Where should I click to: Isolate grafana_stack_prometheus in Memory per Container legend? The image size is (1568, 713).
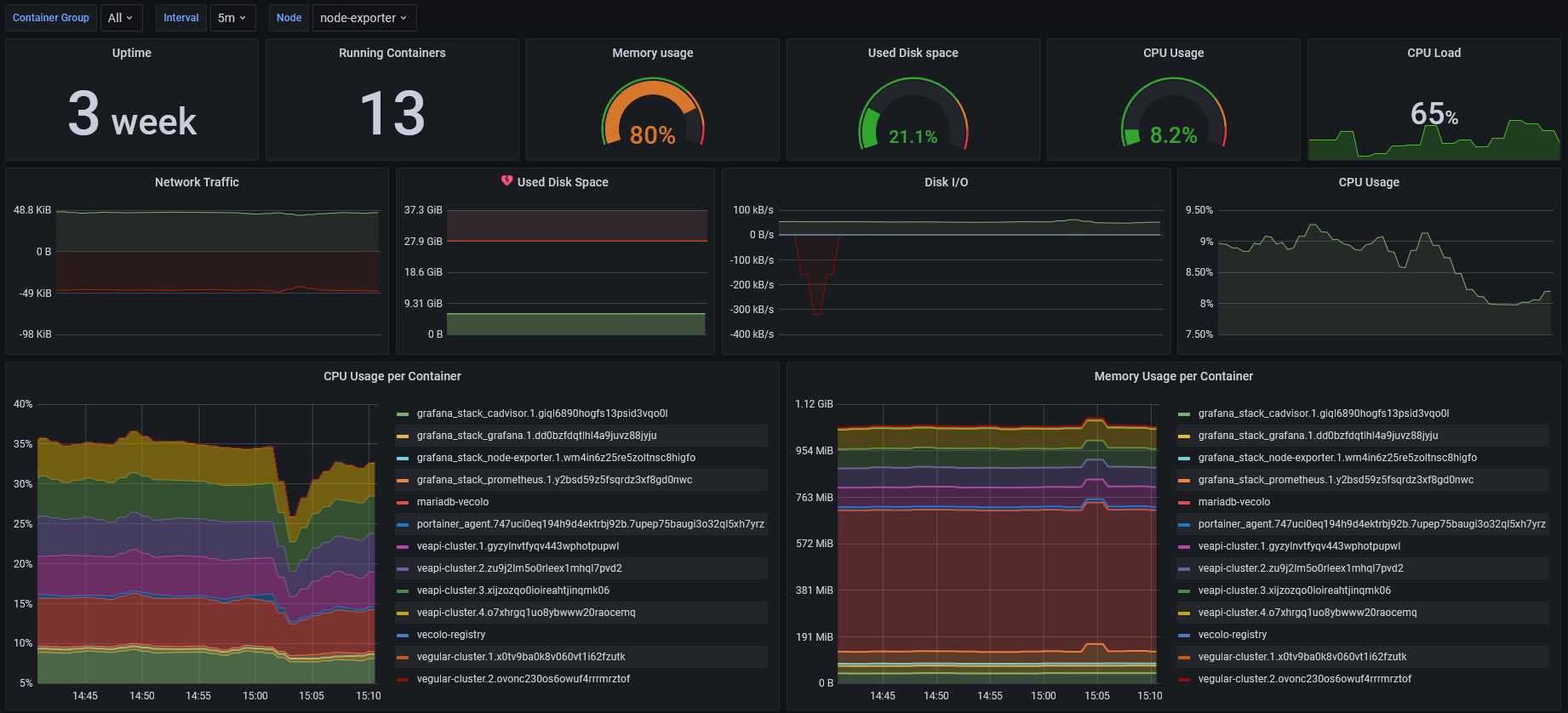(x=1336, y=480)
